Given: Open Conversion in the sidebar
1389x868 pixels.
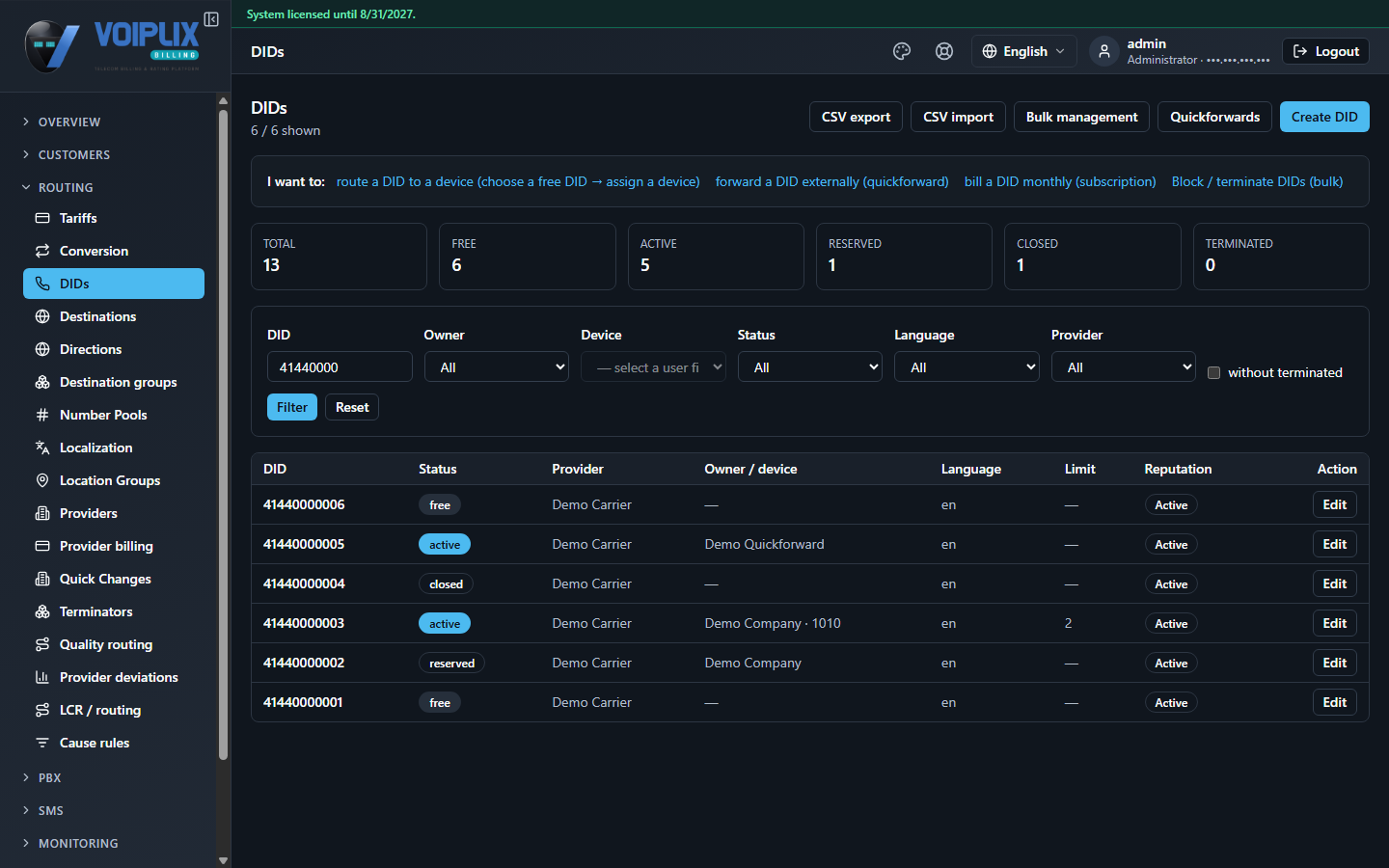Looking at the screenshot, I should 114,251.
